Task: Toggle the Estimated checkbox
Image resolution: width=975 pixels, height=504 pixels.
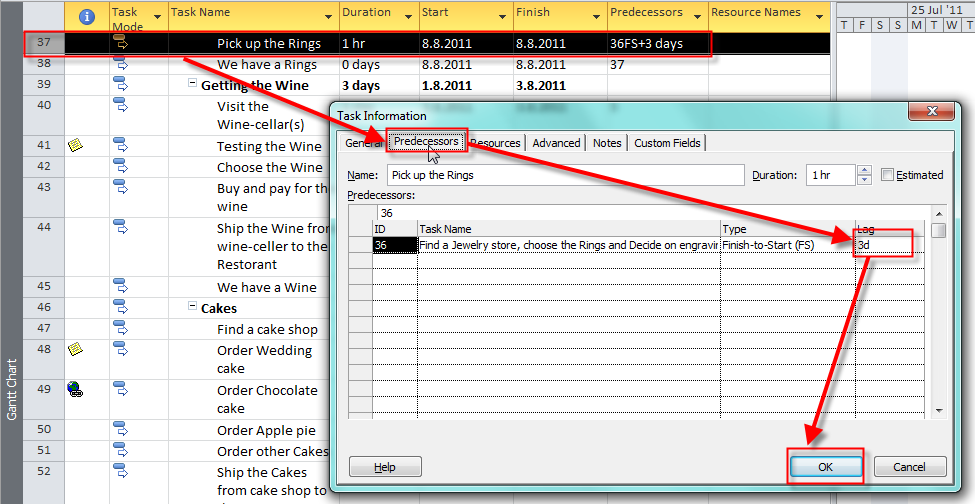Action: [x=888, y=175]
